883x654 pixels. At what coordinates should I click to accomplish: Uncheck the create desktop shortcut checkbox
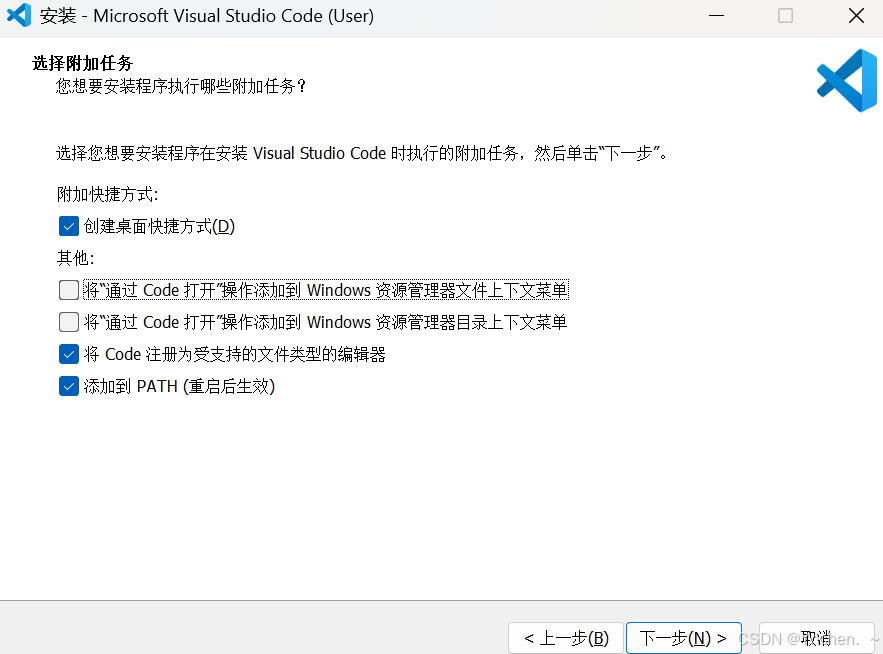(x=69, y=226)
